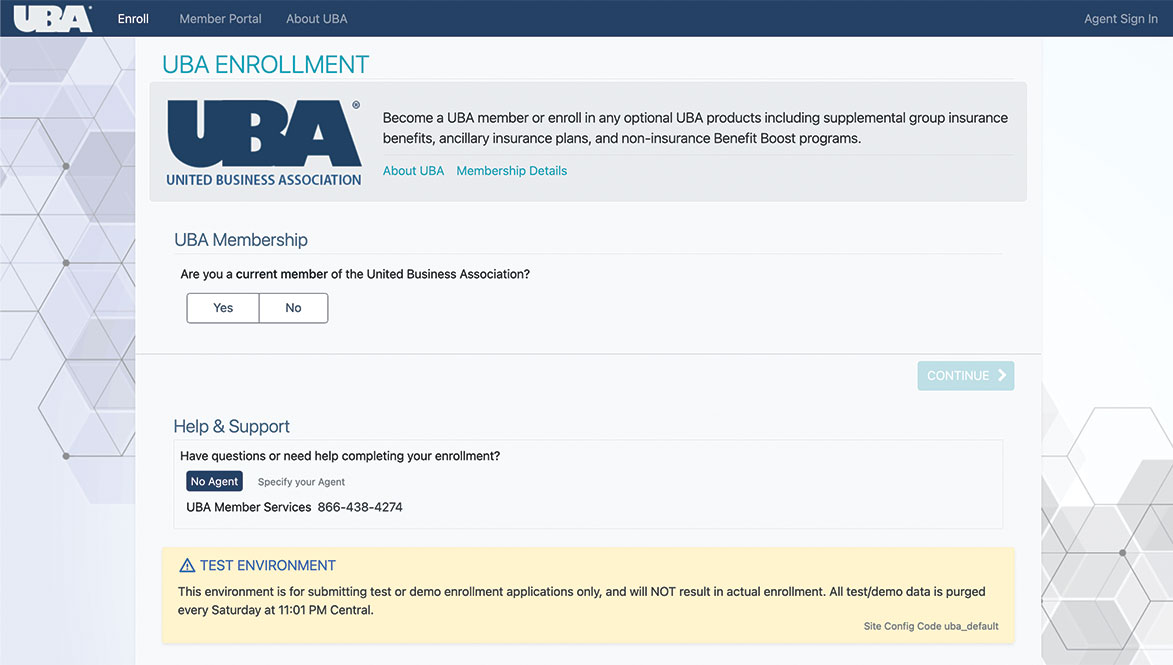Open the Member Portal page
Viewport: 1173px width, 665px height.
(x=220, y=18)
